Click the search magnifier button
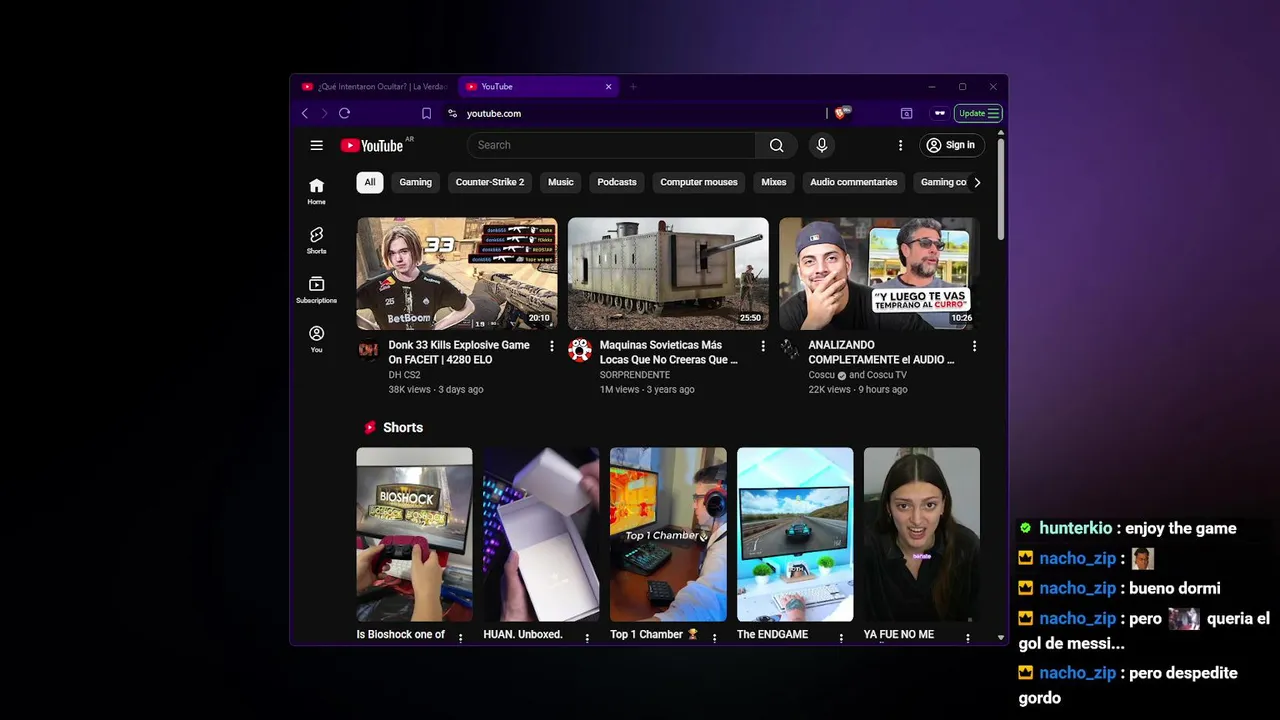This screenshot has width=1280, height=720. (x=776, y=145)
